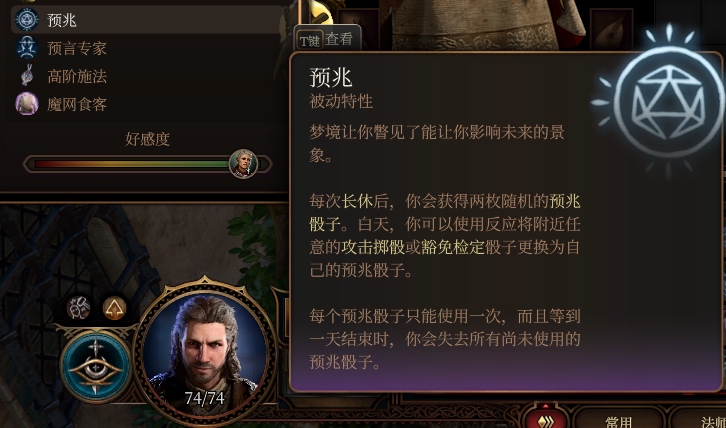This screenshot has height=428, width=726.
Task: Click the 预兆 passive feature icon
Action: pos(27,20)
